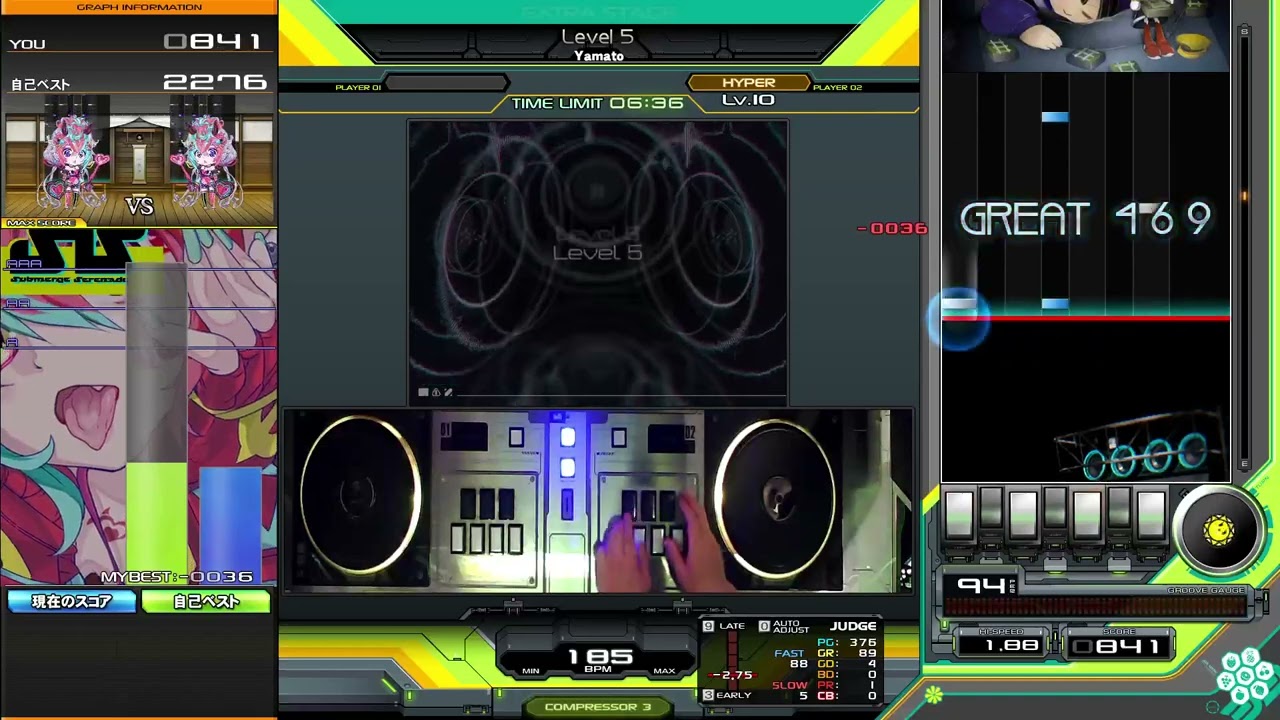Viewport: 1280px width, 720px height.
Task: Click the hexagon fruit icons cluster
Action: tap(1246, 676)
